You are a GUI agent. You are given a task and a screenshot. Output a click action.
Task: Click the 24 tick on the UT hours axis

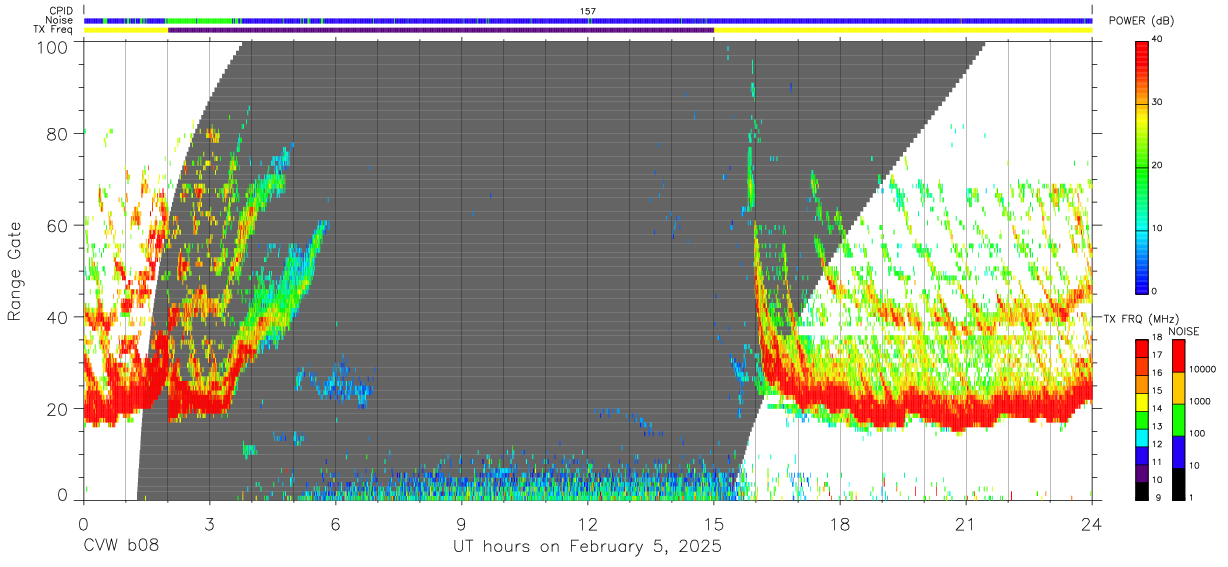pyautogui.click(x=1092, y=524)
